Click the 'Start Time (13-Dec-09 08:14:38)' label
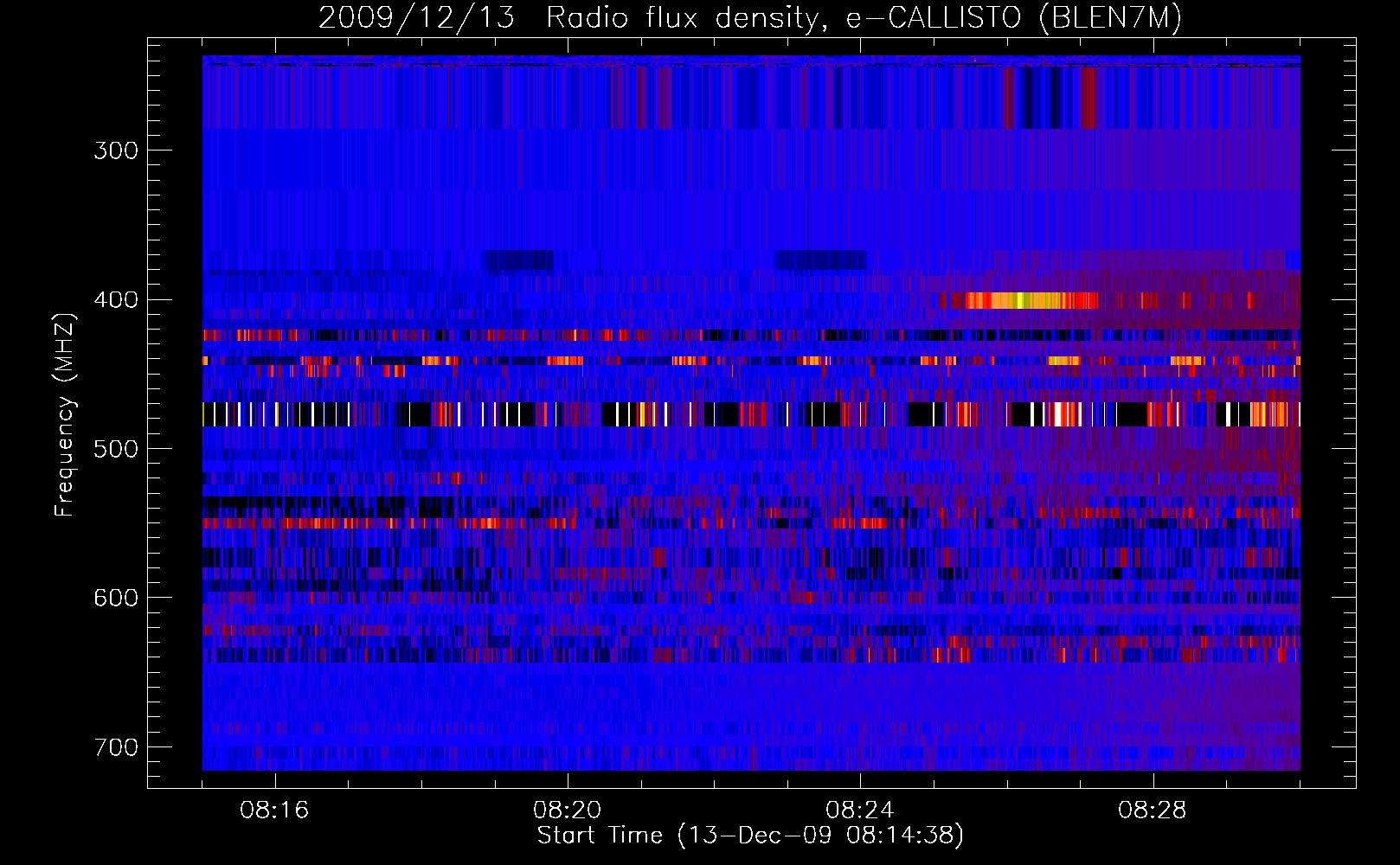 pyautogui.click(x=750, y=836)
